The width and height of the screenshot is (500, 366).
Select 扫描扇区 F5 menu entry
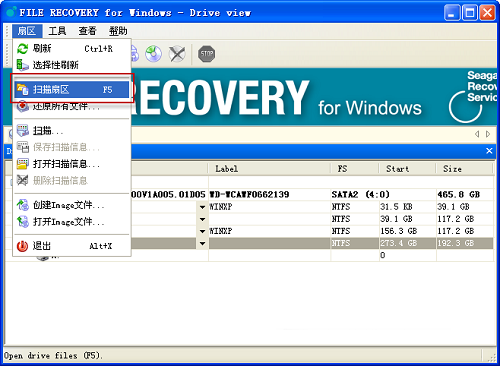click(72, 89)
